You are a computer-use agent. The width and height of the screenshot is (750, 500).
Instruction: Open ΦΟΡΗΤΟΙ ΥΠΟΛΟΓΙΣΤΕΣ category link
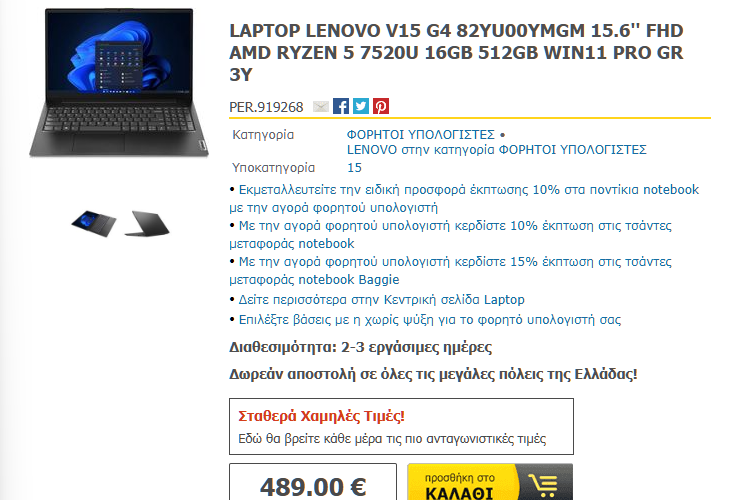420,134
